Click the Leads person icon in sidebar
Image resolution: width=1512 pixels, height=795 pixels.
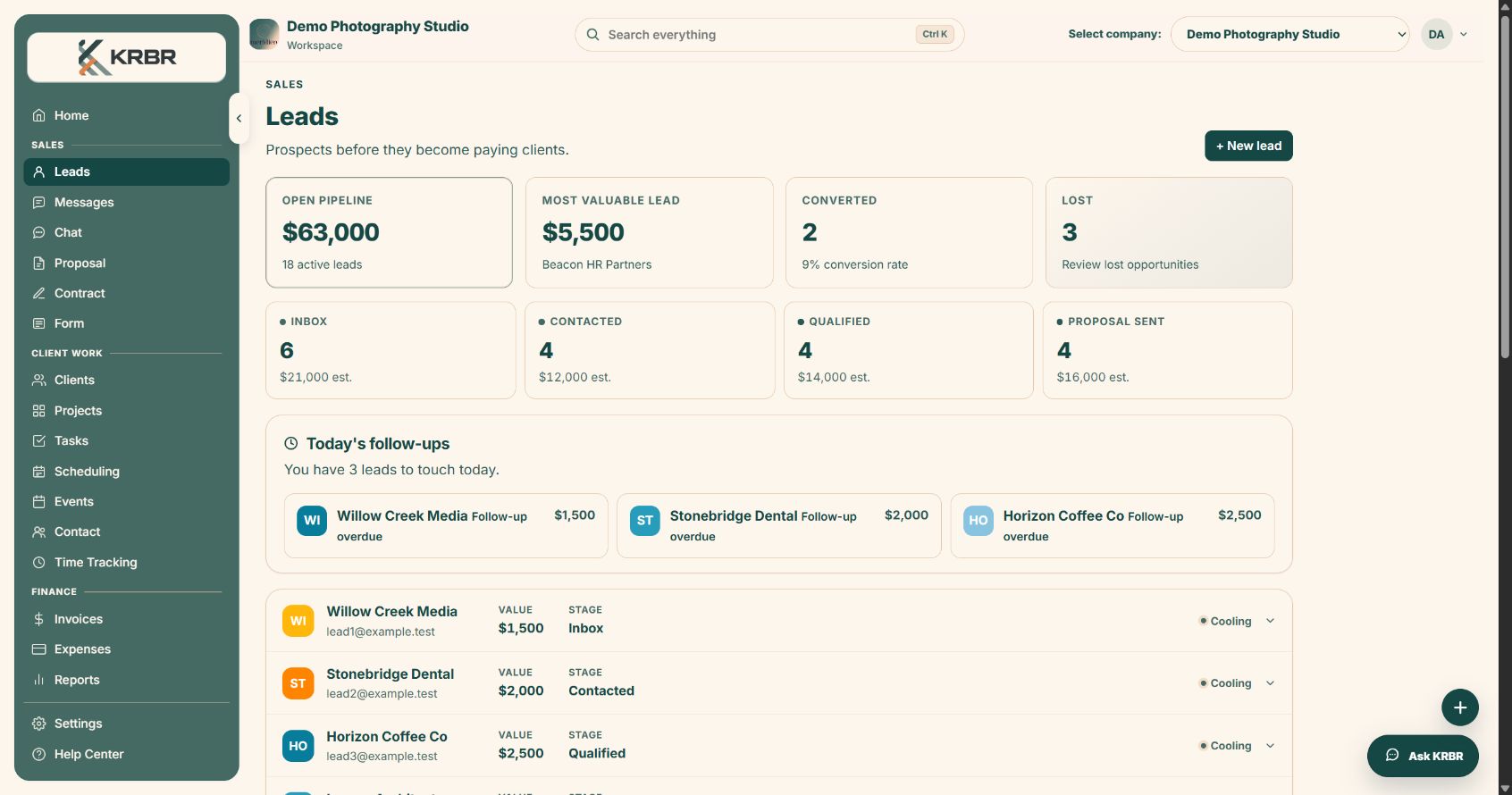38,172
